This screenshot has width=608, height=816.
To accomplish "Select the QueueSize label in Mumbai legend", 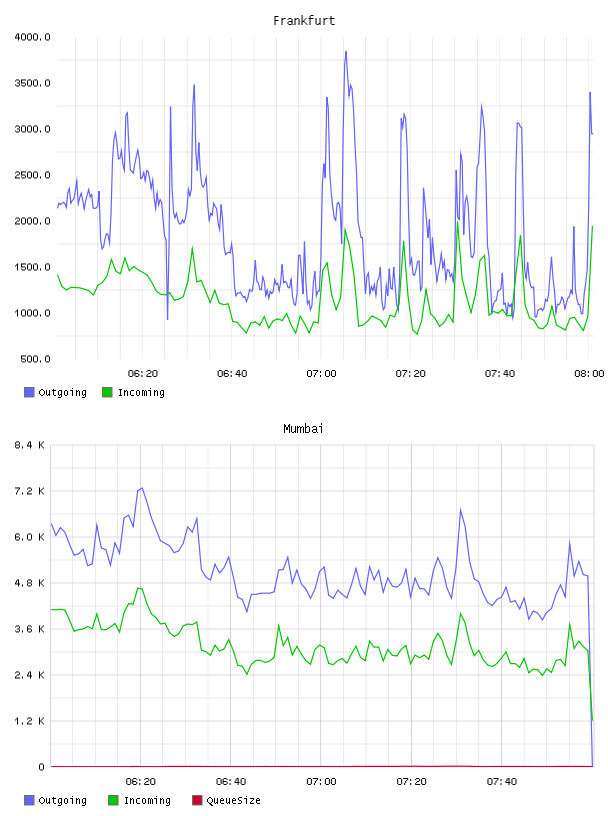I will click(x=234, y=800).
